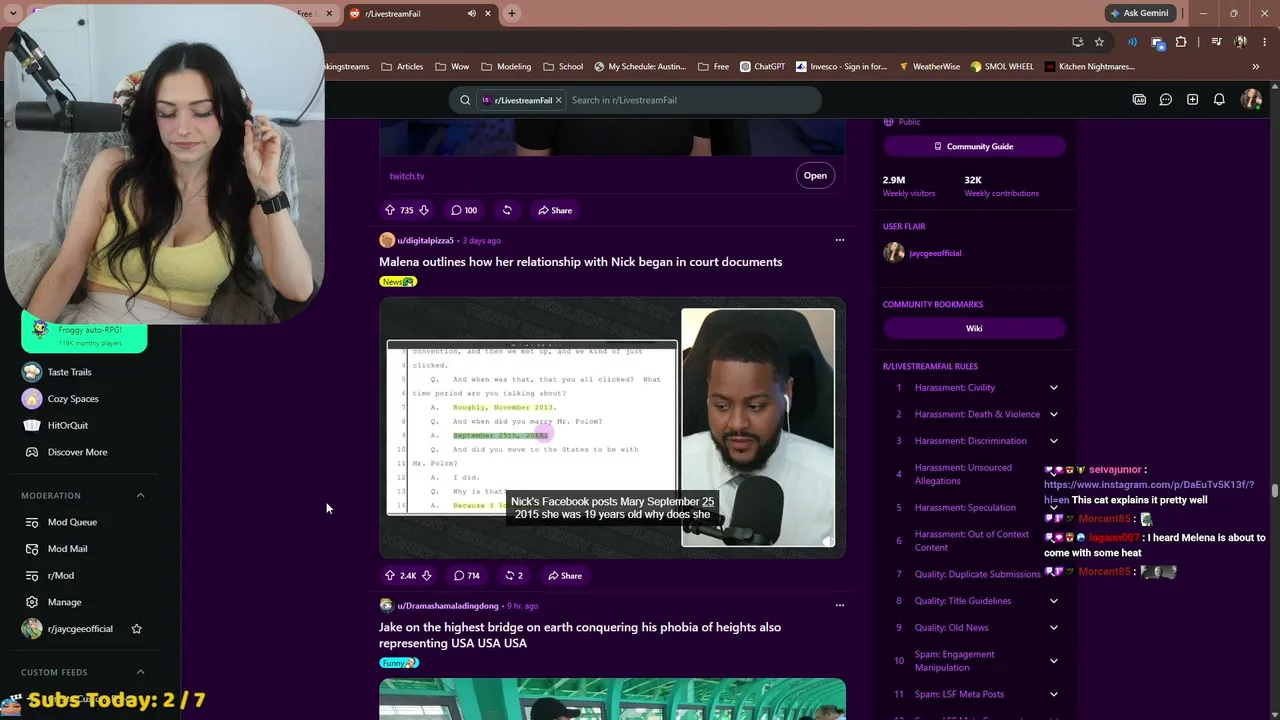Click the jaycgeeofficial user flair
This screenshot has height=720, width=1280.
pos(934,253)
